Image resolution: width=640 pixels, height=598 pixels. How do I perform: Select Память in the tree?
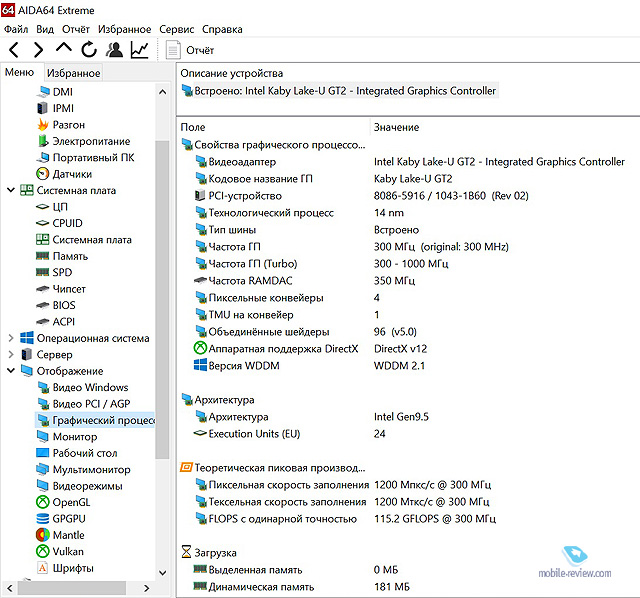coord(62,256)
